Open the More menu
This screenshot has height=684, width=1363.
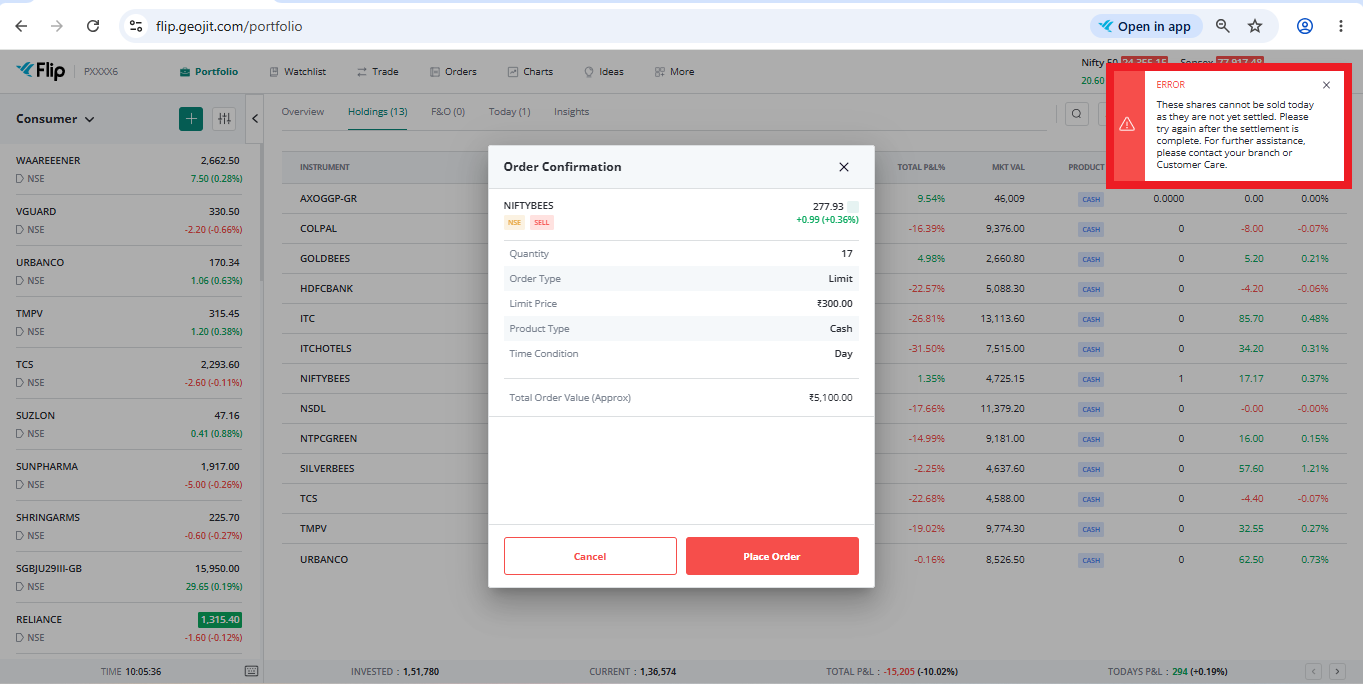674,72
